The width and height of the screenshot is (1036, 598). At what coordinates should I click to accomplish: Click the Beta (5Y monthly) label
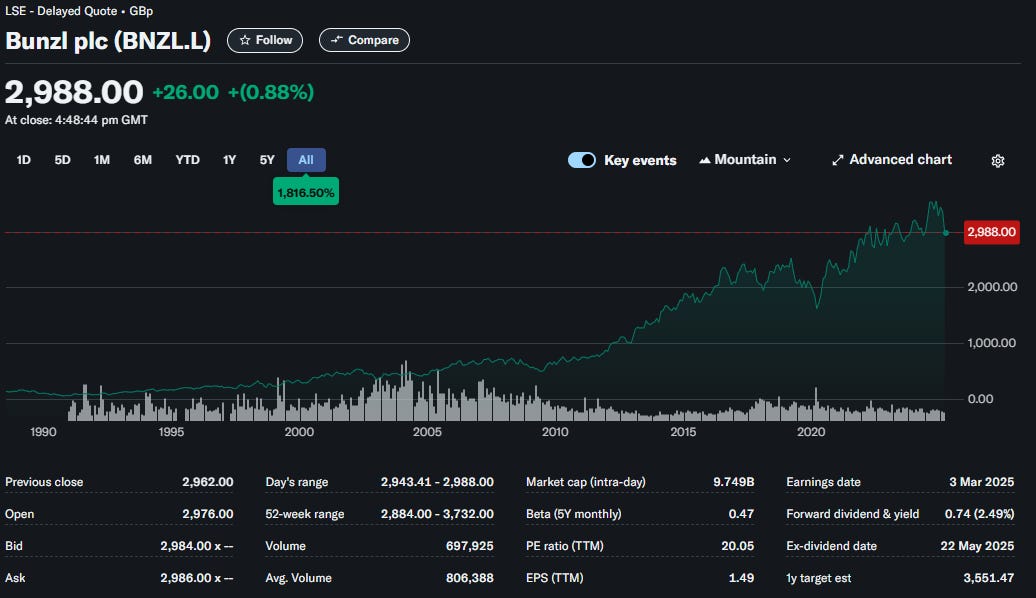[574, 513]
